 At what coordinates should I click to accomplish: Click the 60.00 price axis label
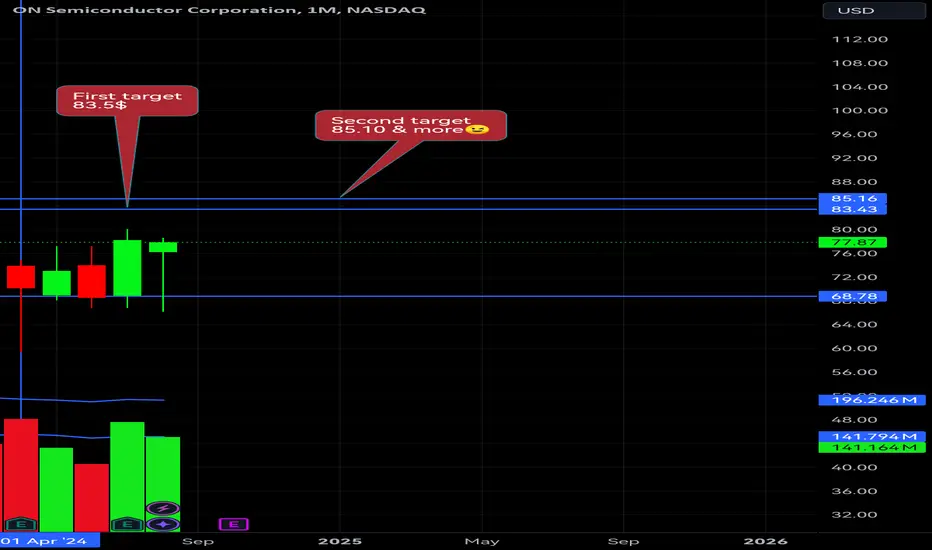[855, 348]
